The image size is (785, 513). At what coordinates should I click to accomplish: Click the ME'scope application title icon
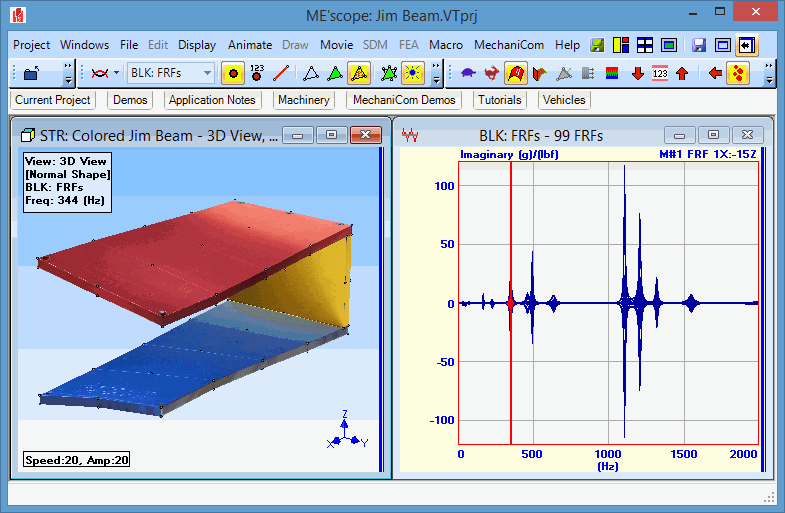click(x=19, y=15)
